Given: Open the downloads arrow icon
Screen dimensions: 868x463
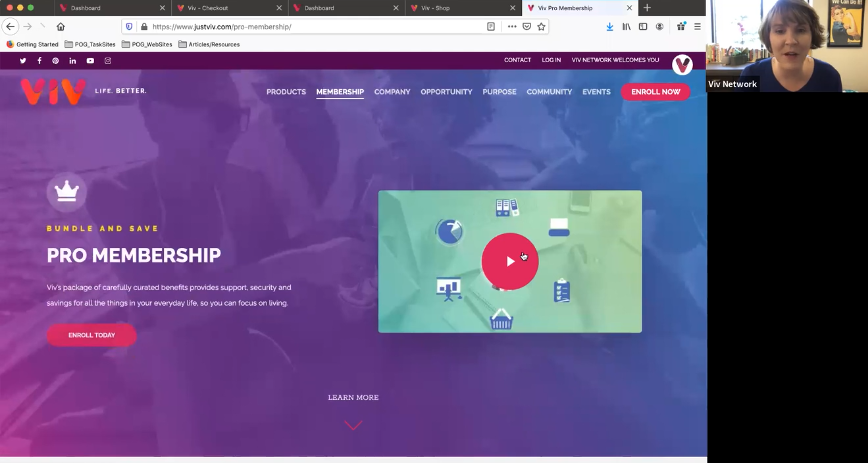Looking at the screenshot, I should click(609, 27).
